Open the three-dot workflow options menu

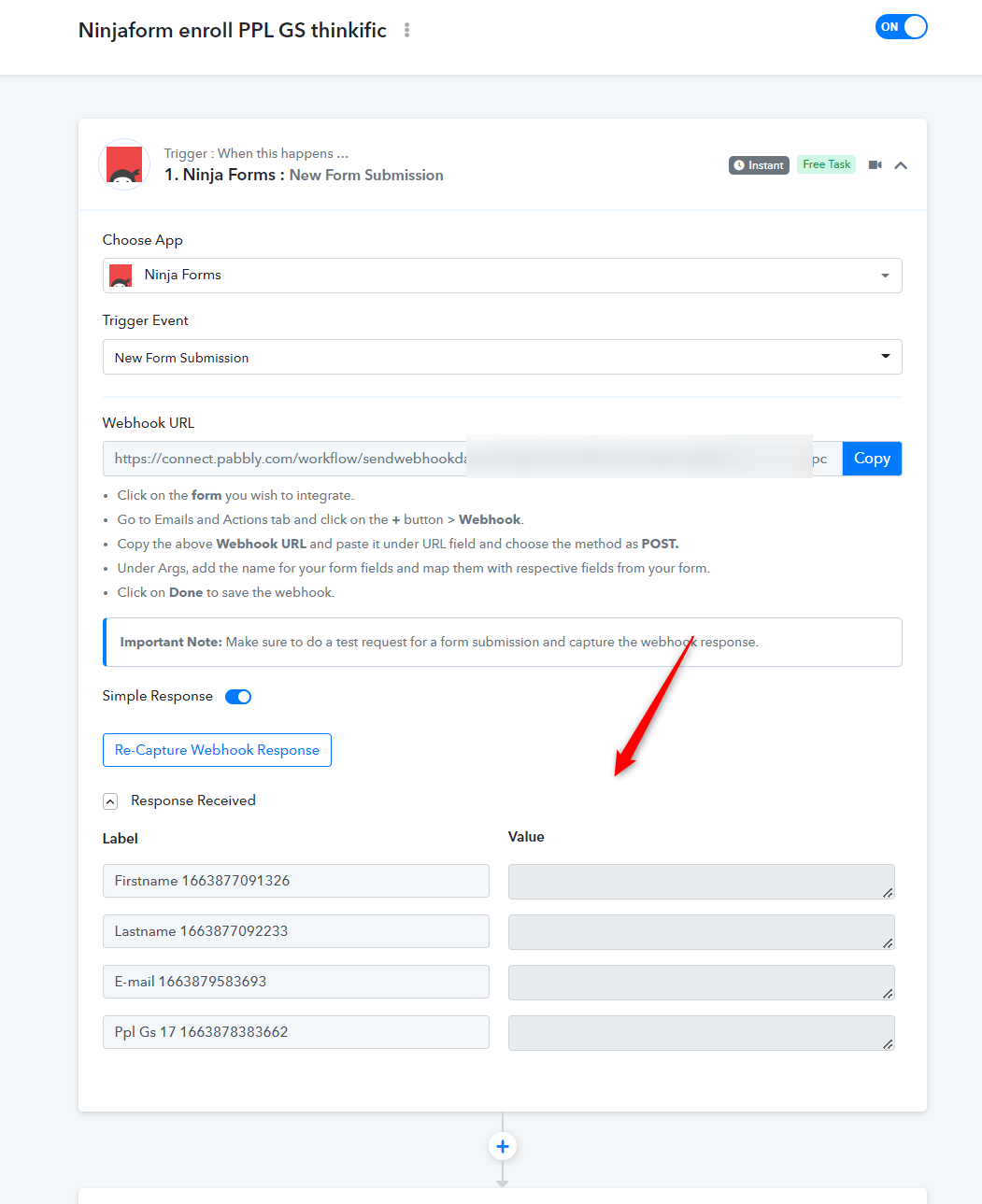point(406,30)
